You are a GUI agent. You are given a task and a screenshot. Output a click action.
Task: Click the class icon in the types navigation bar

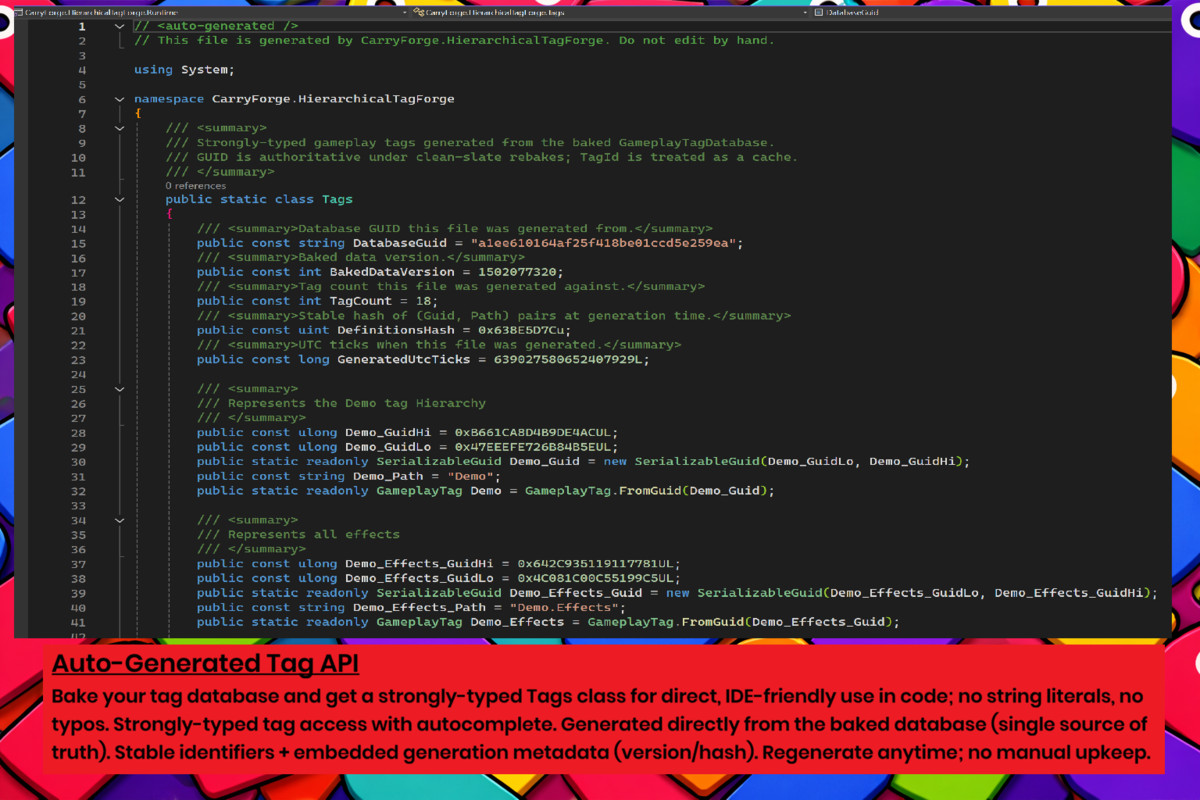coord(419,13)
